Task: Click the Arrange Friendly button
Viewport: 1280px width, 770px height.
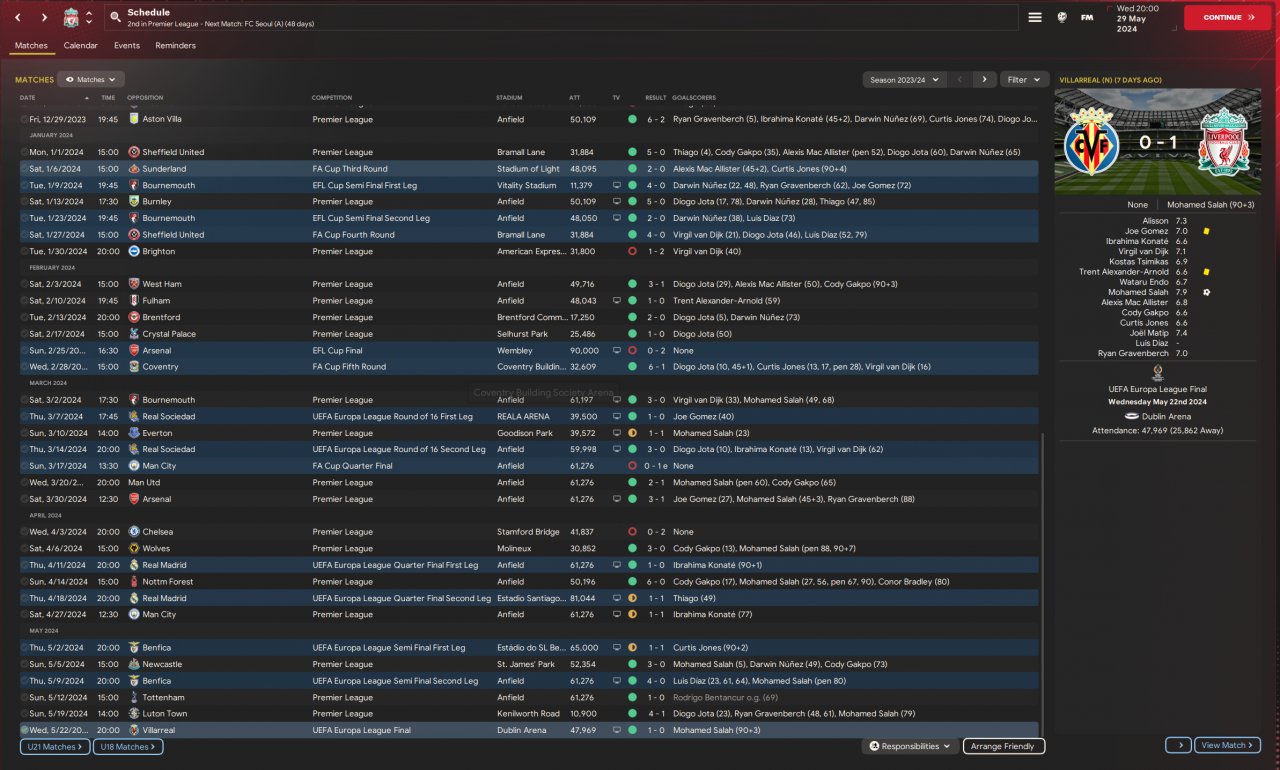Action: coord(1004,746)
